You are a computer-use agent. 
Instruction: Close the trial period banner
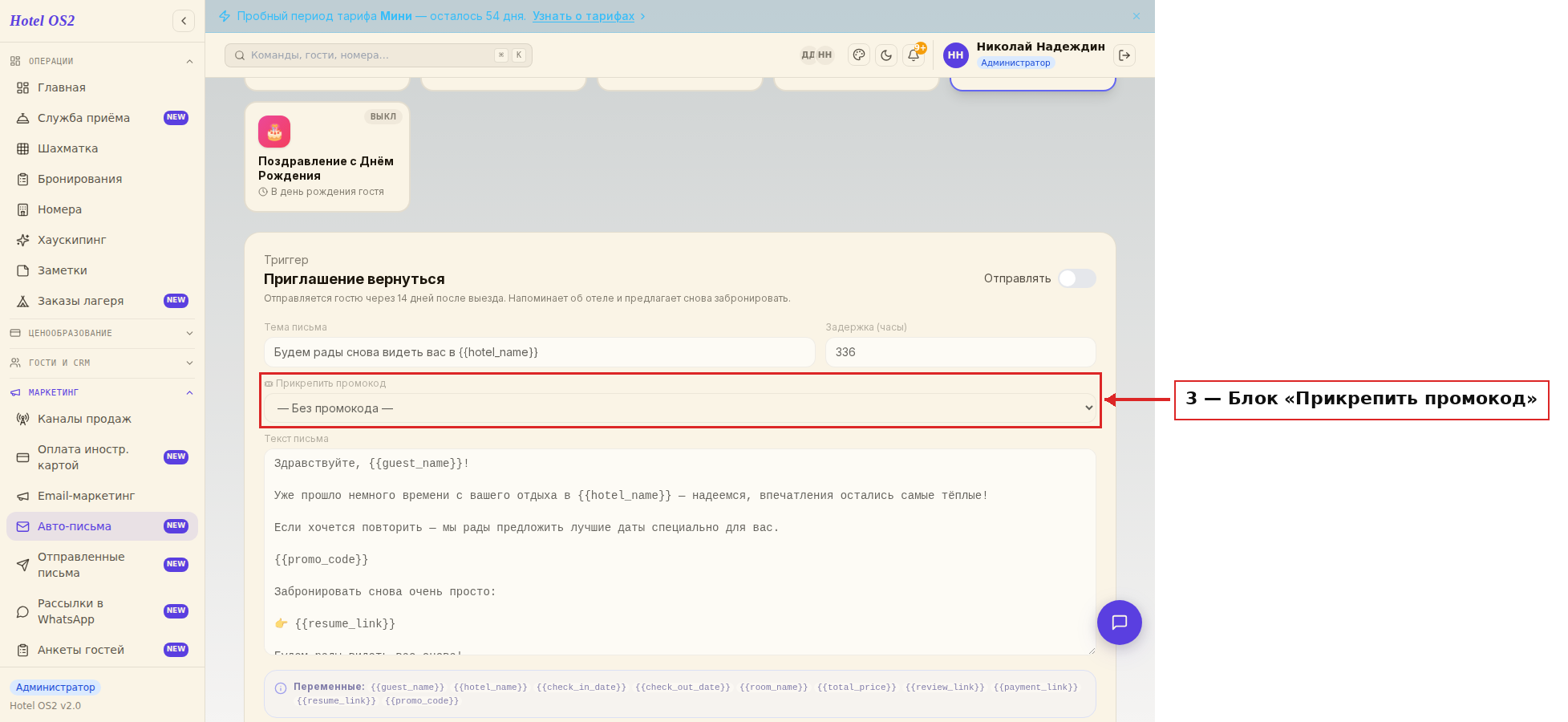point(1136,16)
